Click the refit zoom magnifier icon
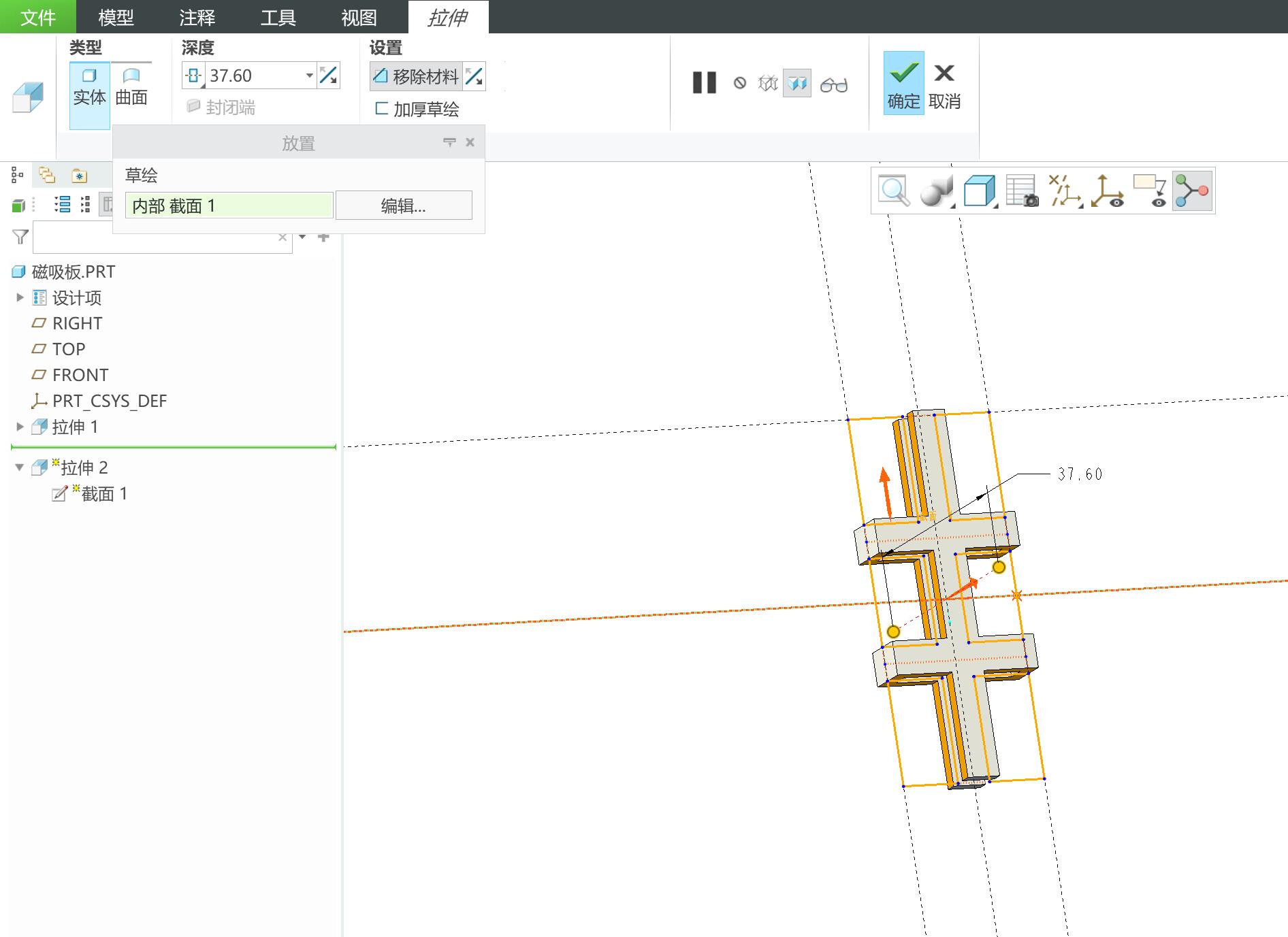The height and width of the screenshot is (937, 1288). [894, 191]
